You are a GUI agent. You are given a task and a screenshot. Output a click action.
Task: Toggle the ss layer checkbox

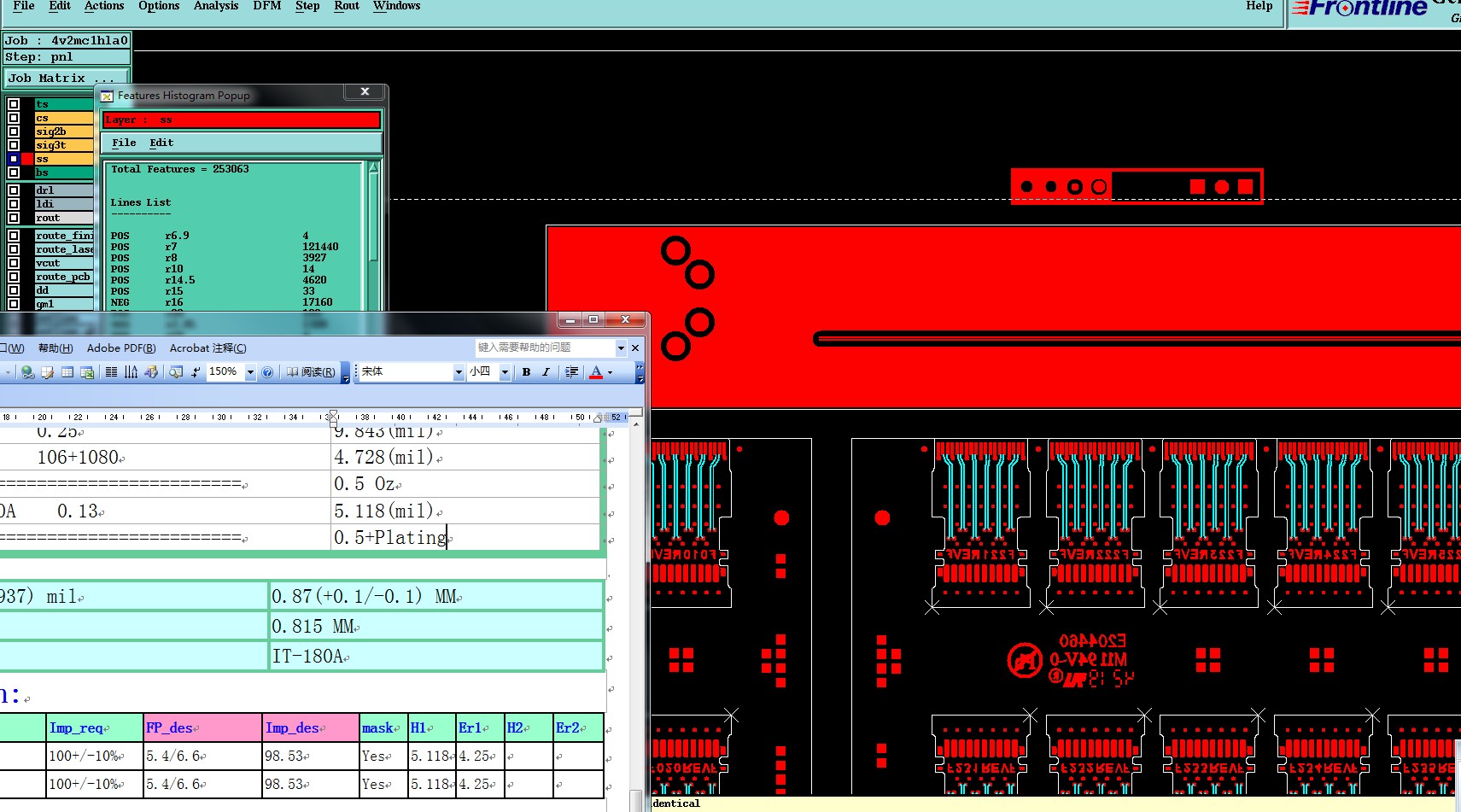pyautogui.click(x=14, y=159)
